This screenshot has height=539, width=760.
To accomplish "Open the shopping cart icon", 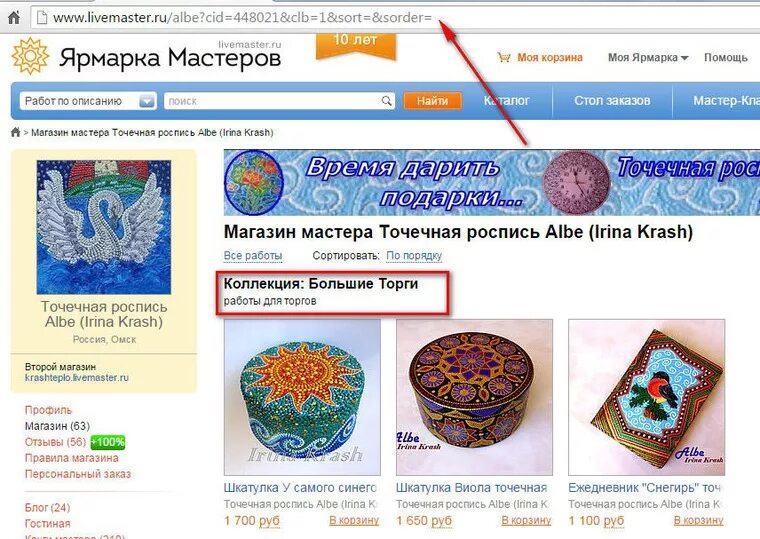I will click(x=504, y=58).
